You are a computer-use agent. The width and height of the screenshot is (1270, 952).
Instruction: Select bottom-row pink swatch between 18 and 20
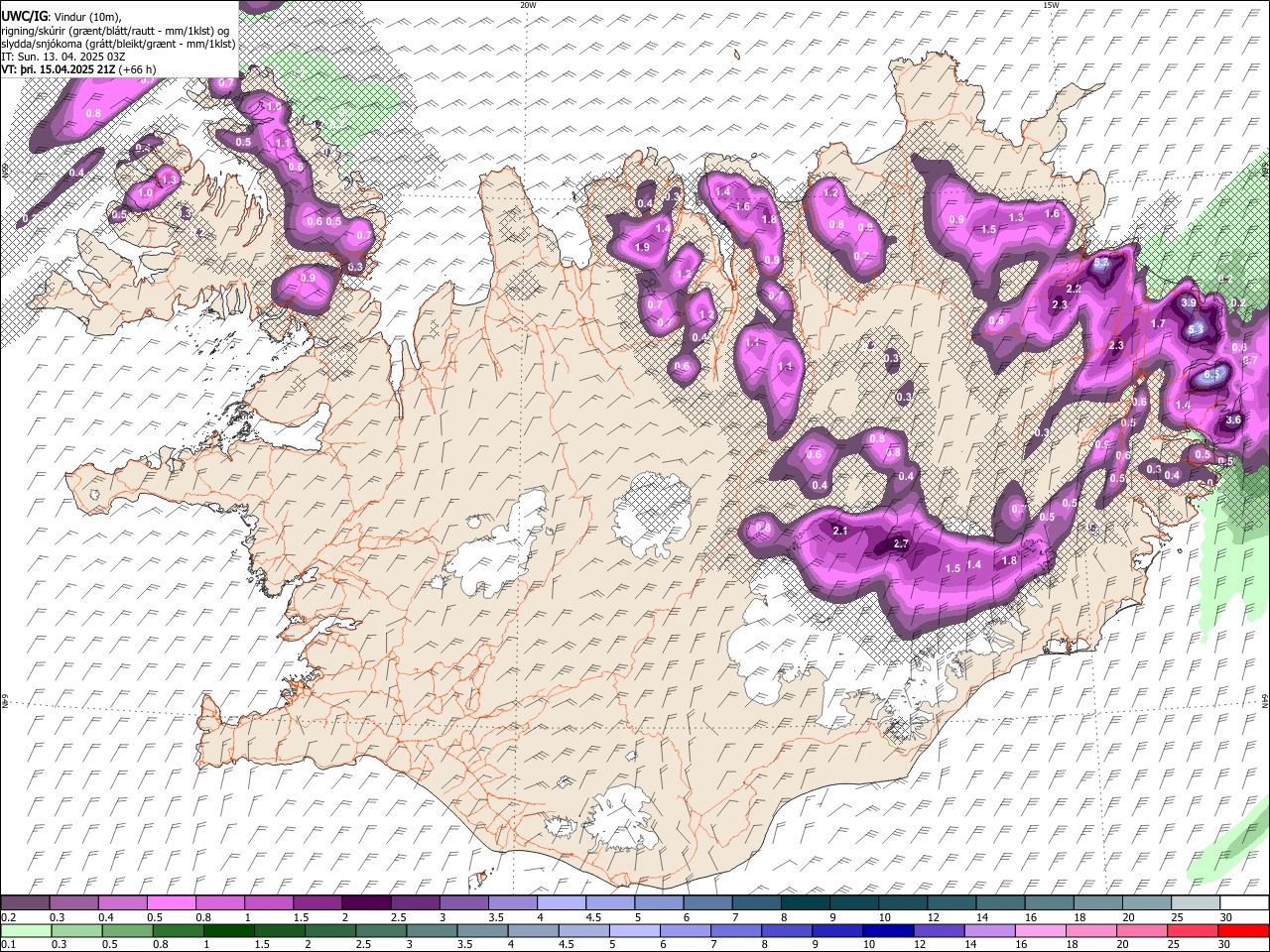point(1089,930)
